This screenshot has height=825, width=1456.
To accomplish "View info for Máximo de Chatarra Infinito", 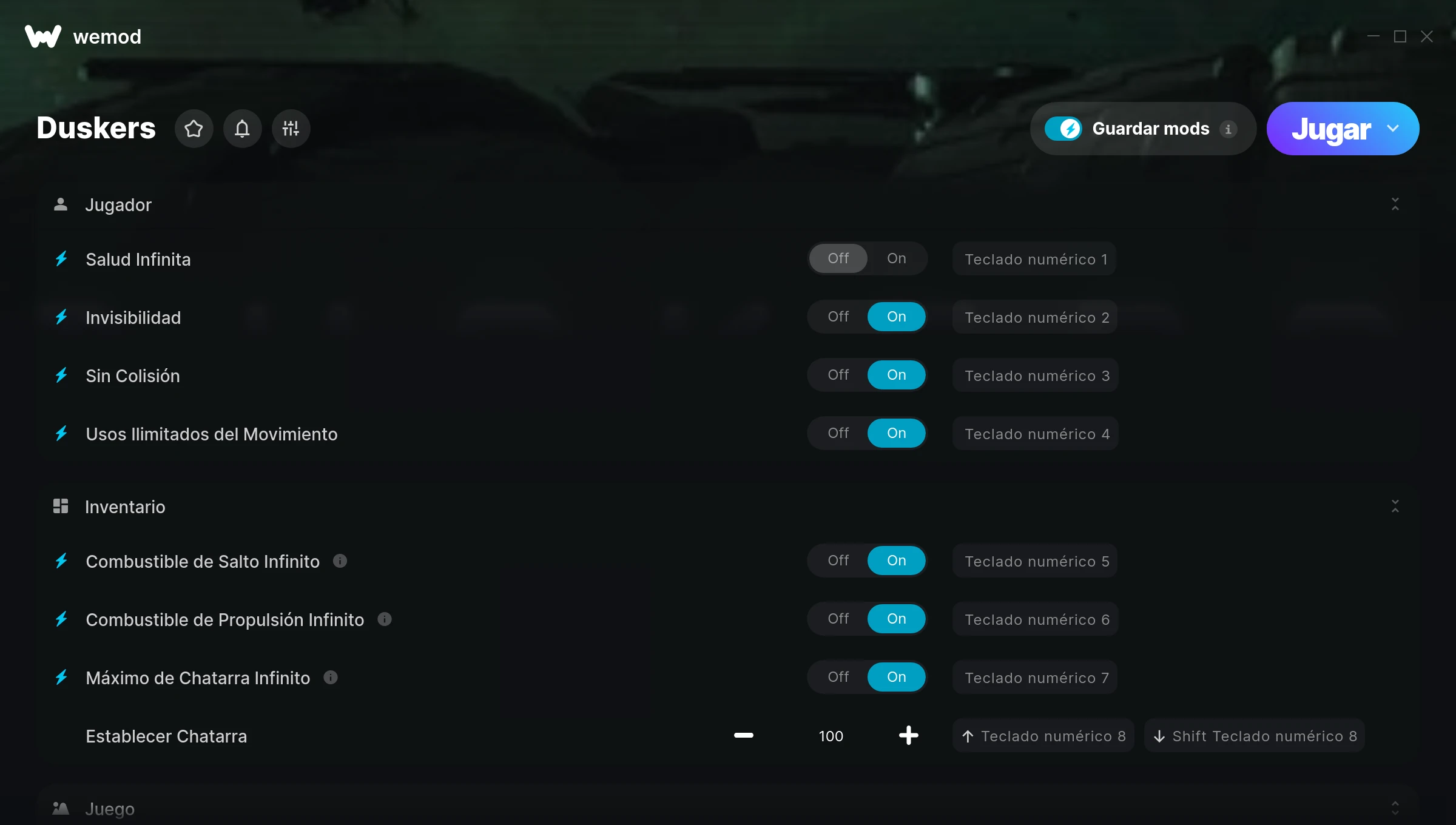I will pyautogui.click(x=331, y=678).
